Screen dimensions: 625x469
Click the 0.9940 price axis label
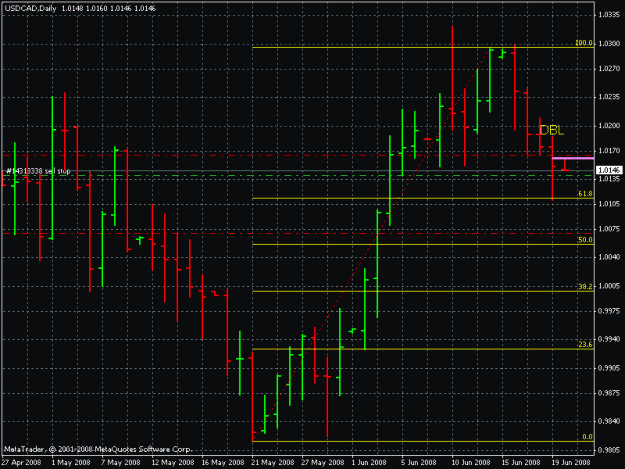point(609,339)
